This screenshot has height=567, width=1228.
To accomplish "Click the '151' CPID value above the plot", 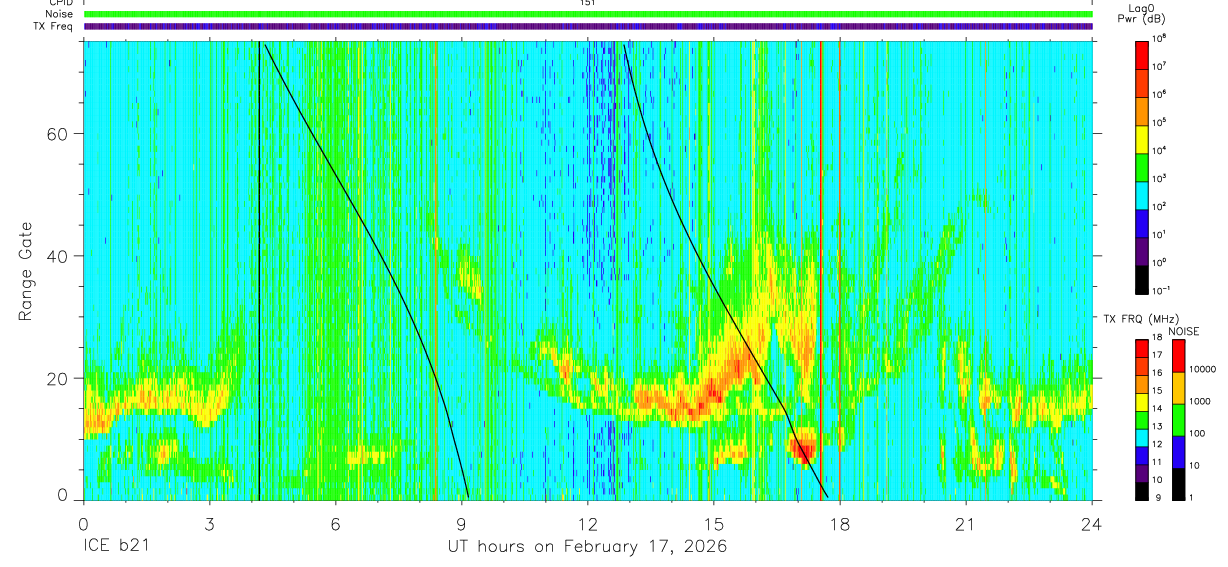I will click(x=588, y=3).
